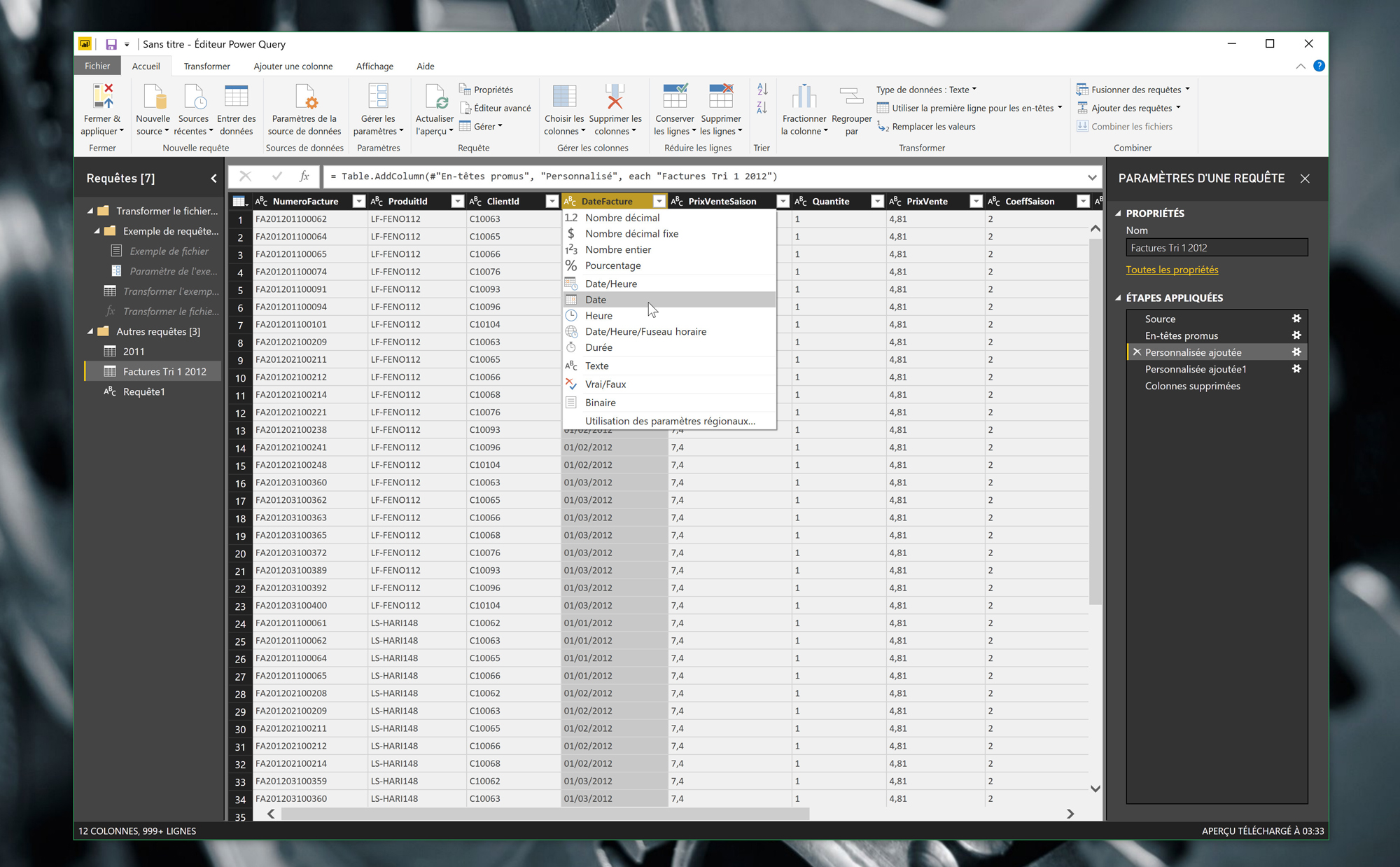
Task: Sort ascending with A-Z icon
Action: [762, 89]
